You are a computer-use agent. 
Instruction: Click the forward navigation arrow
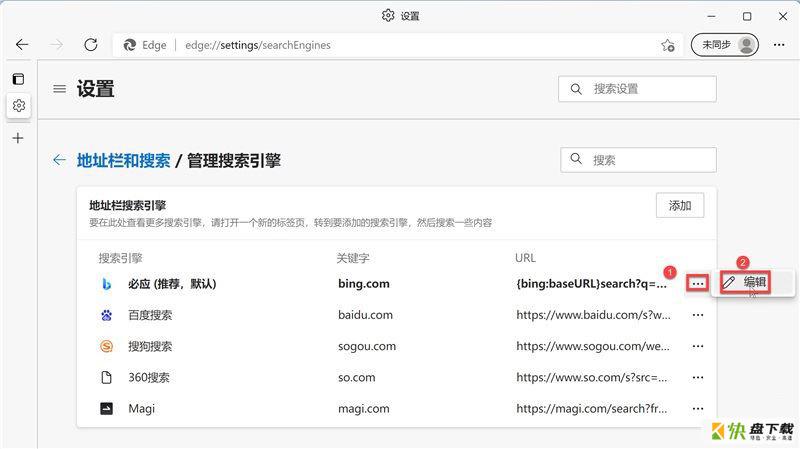[x=57, y=45]
